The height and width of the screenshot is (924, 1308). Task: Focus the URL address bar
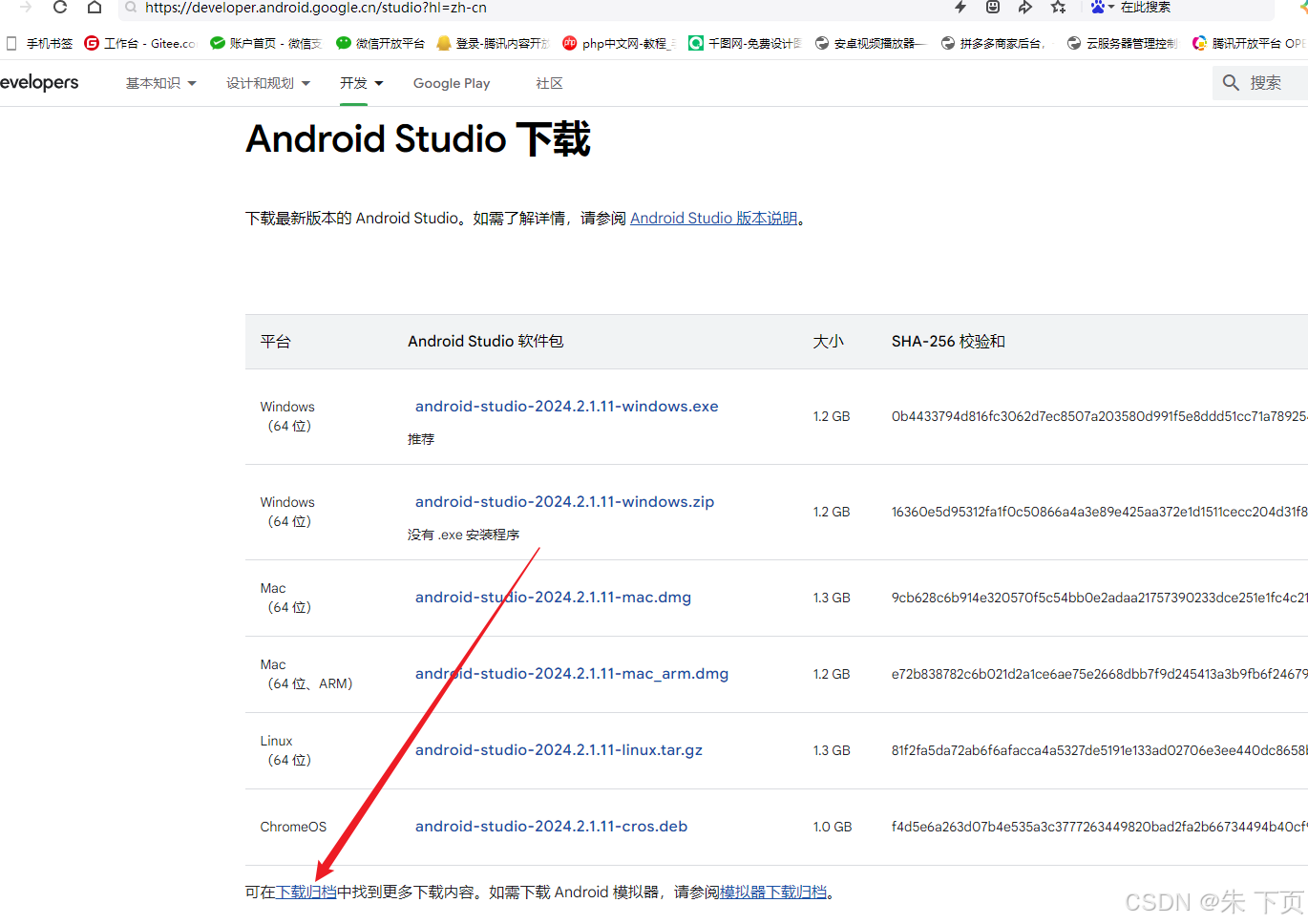pyautogui.click(x=535, y=8)
